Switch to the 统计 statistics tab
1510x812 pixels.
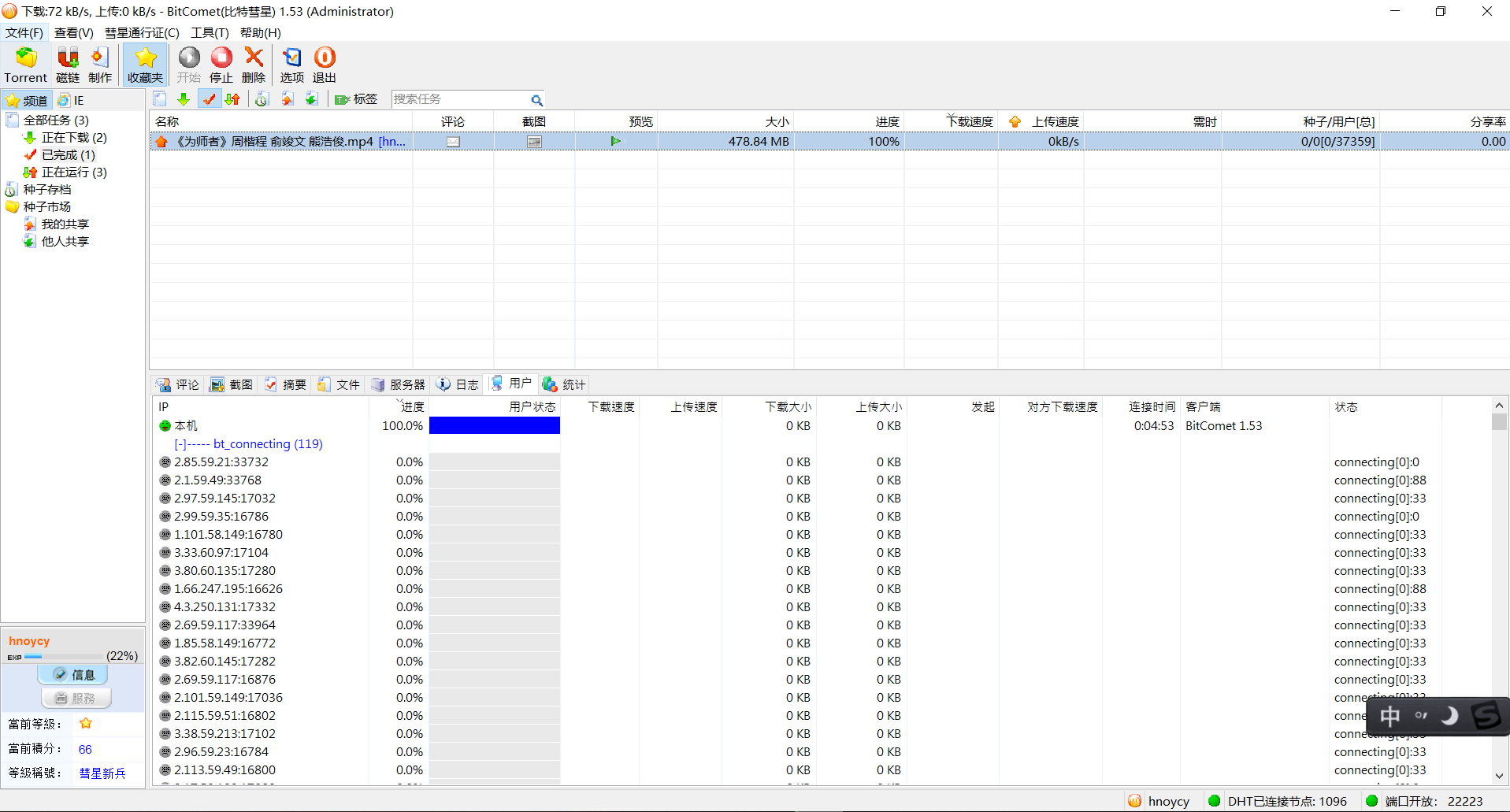pyautogui.click(x=564, y=384)
